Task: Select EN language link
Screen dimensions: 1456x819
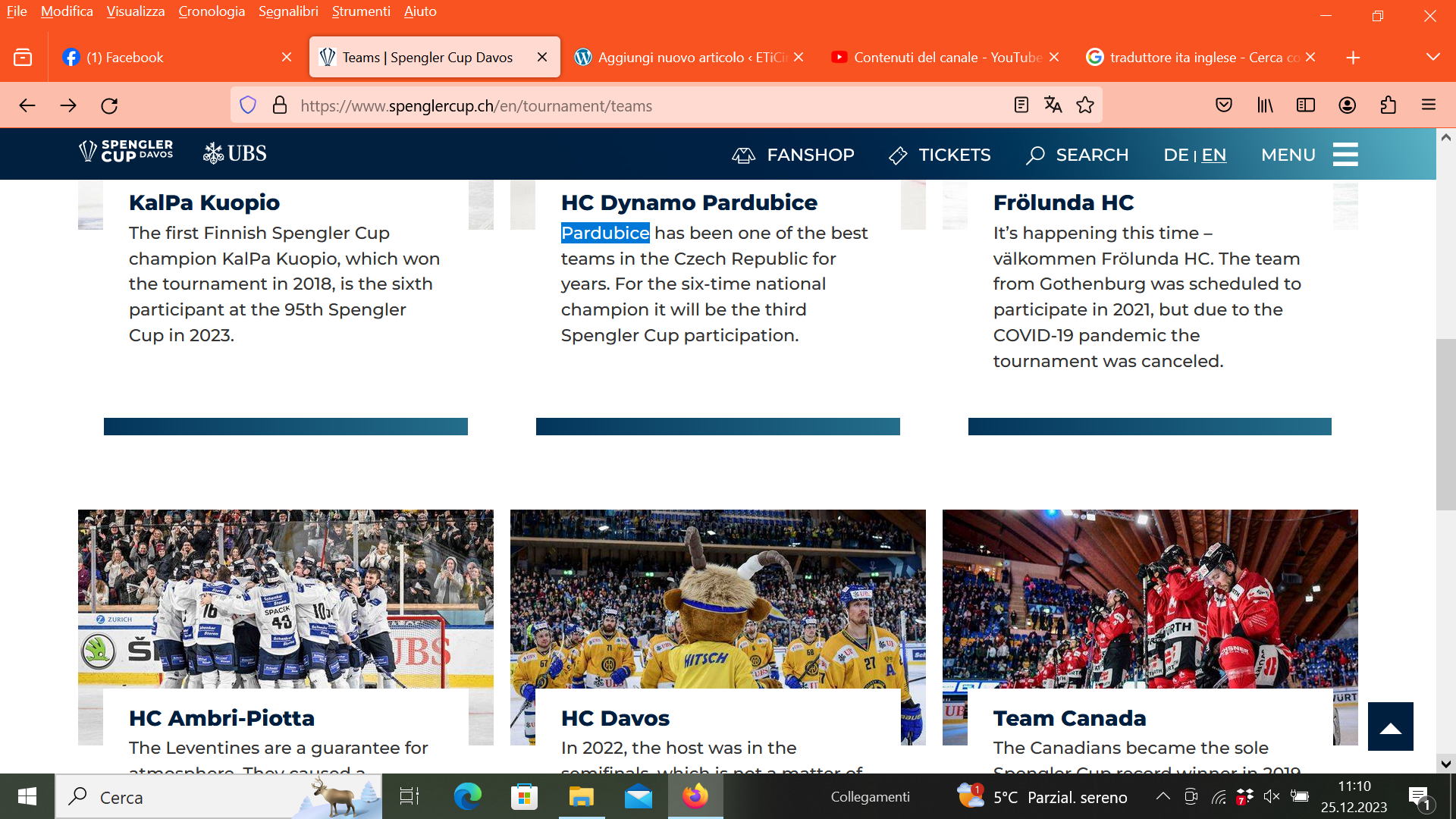Action: (1214, 155)
